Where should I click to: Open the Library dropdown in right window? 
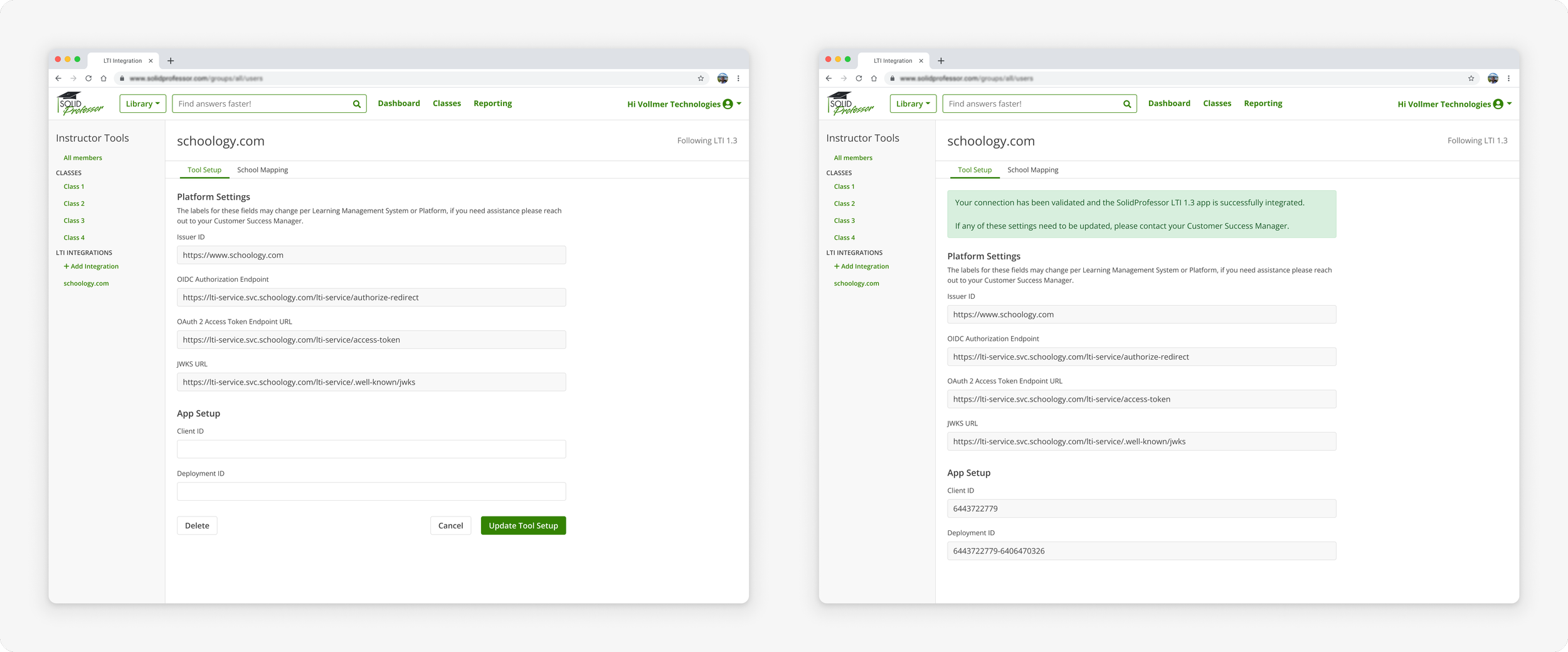pos(913,104)
